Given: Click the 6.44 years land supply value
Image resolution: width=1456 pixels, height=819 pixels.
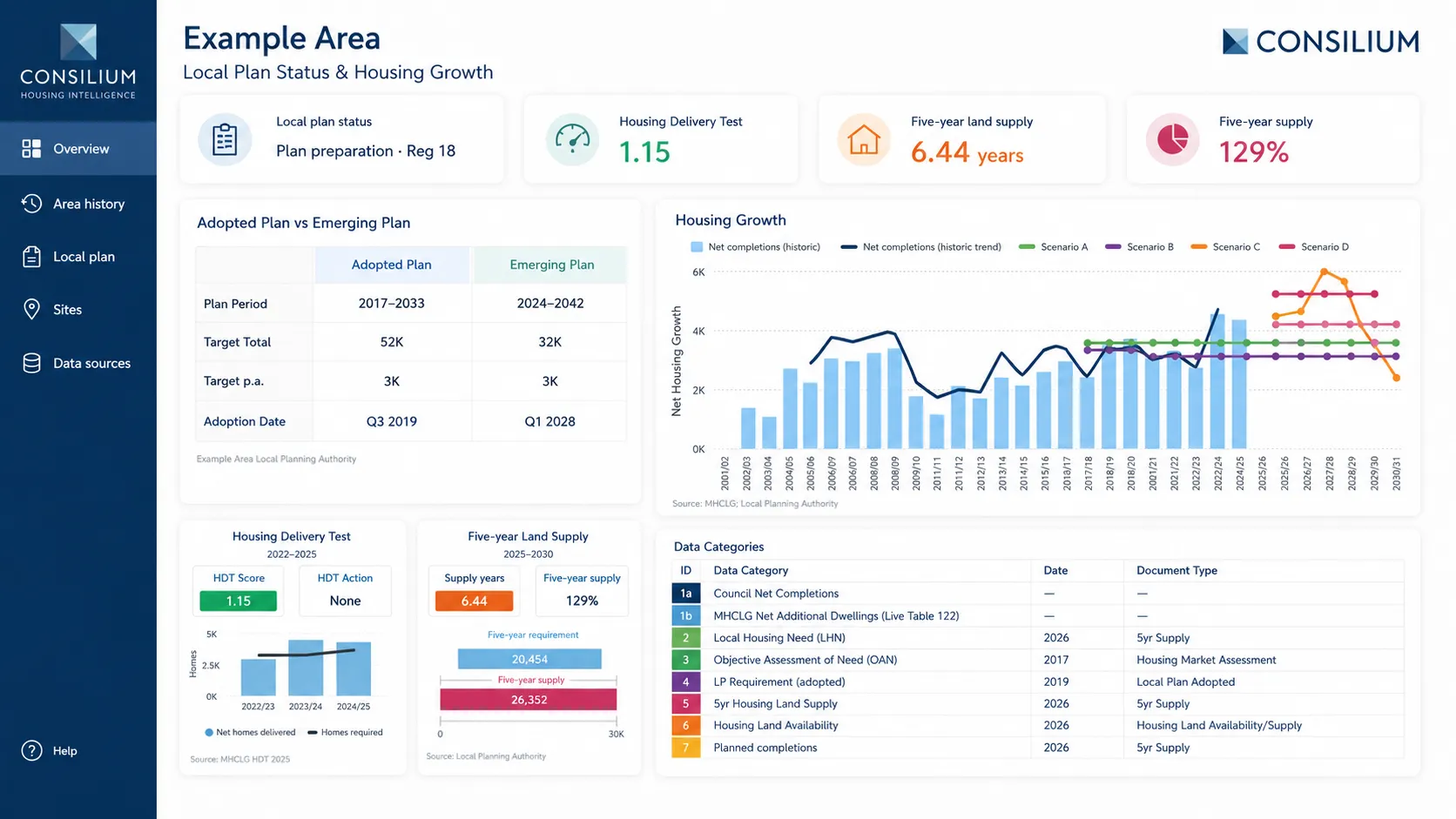Looking at the screenshot, I should click(x=967, y=152).
